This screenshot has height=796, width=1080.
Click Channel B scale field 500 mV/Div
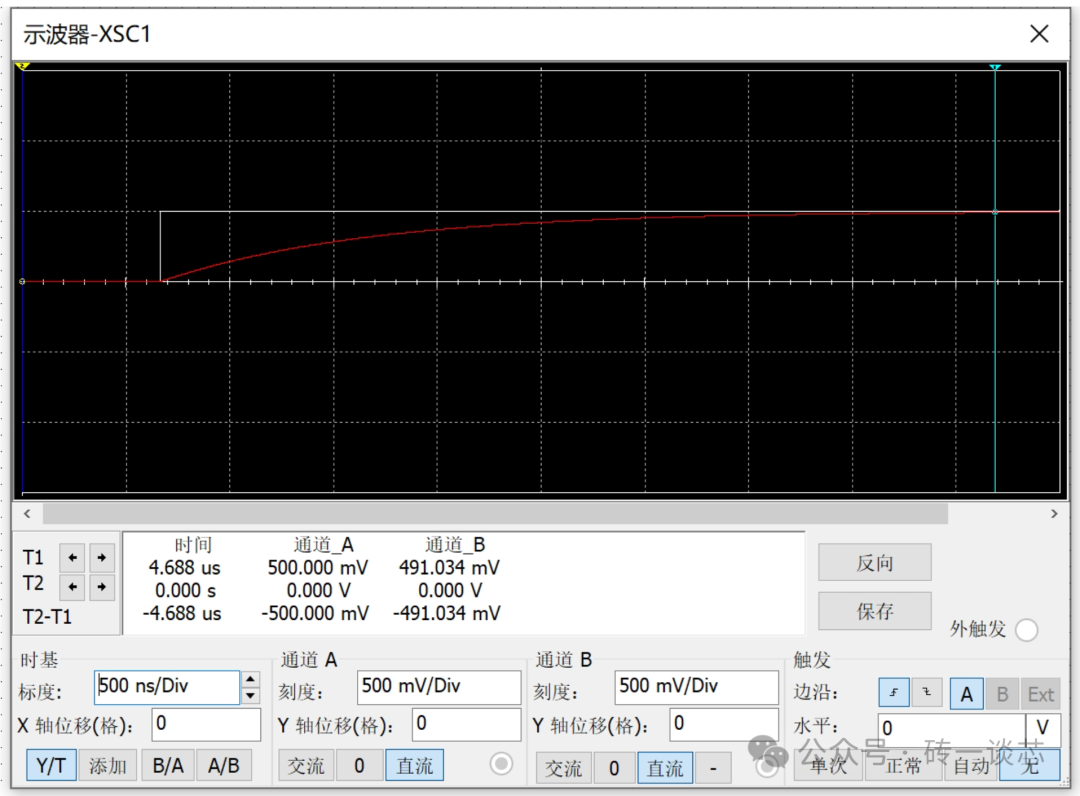[x=696, y=687]
